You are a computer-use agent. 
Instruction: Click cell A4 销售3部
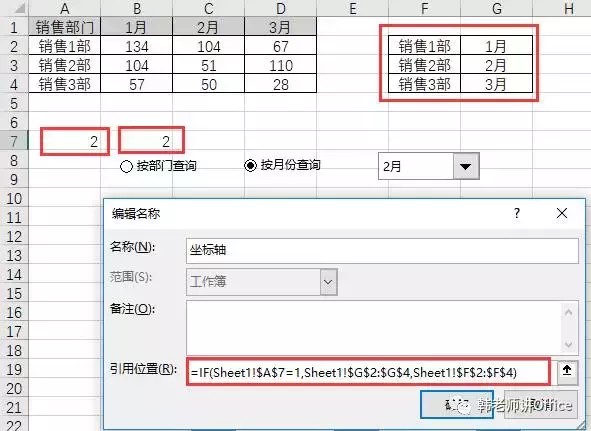64,84
